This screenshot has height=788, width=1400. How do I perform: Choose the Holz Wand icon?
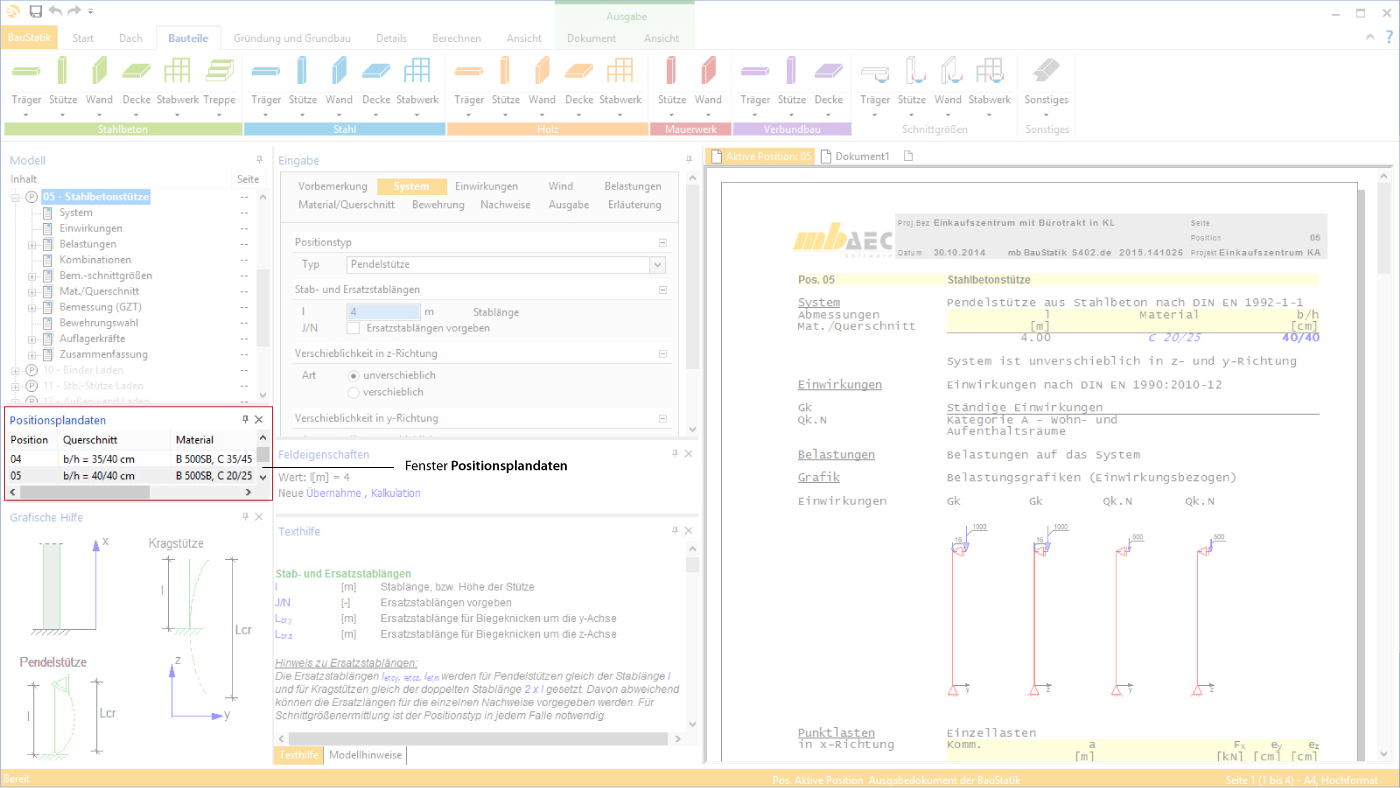click(542, 70)
